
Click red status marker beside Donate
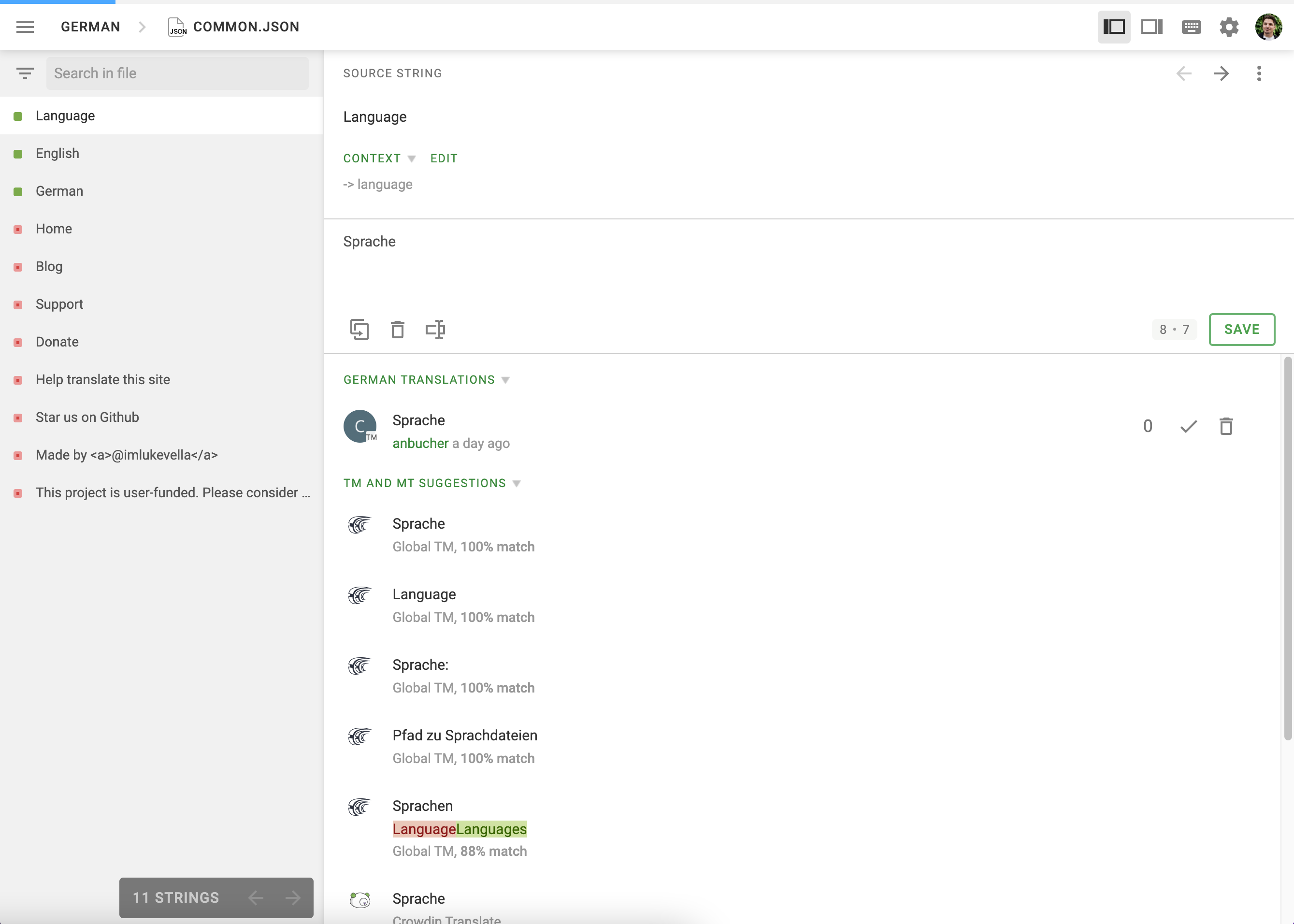click(x=18, y=342)
